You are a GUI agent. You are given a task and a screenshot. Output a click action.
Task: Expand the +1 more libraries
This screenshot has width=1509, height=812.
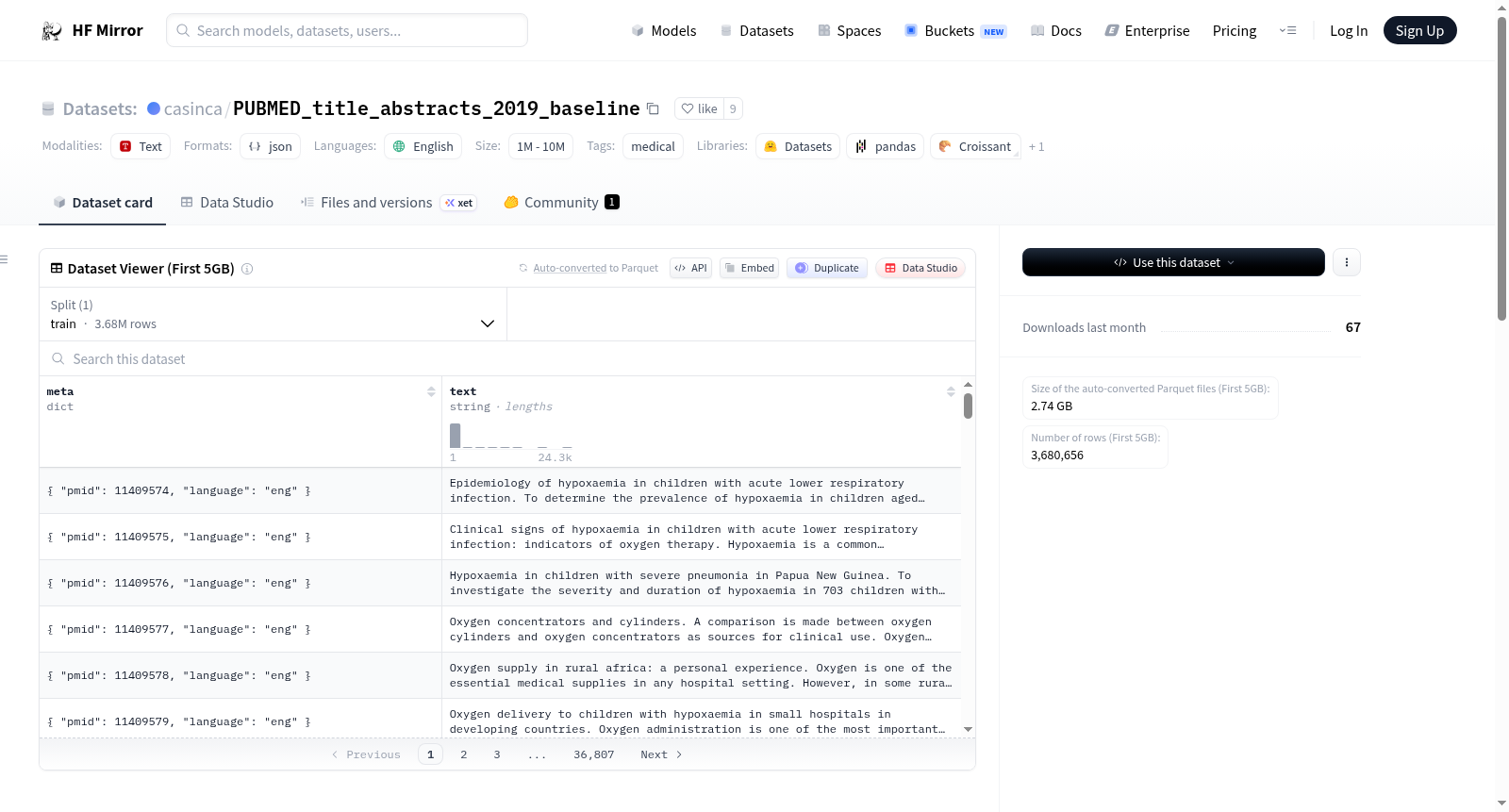(x=1036, y=146)
